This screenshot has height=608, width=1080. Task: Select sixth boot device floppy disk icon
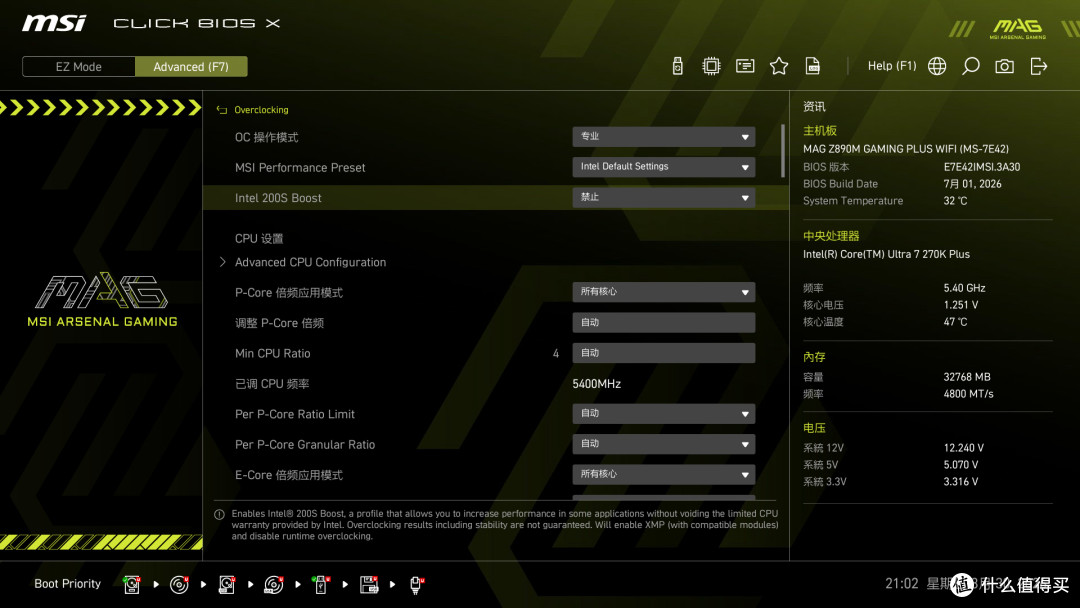(x=368, y=585)
